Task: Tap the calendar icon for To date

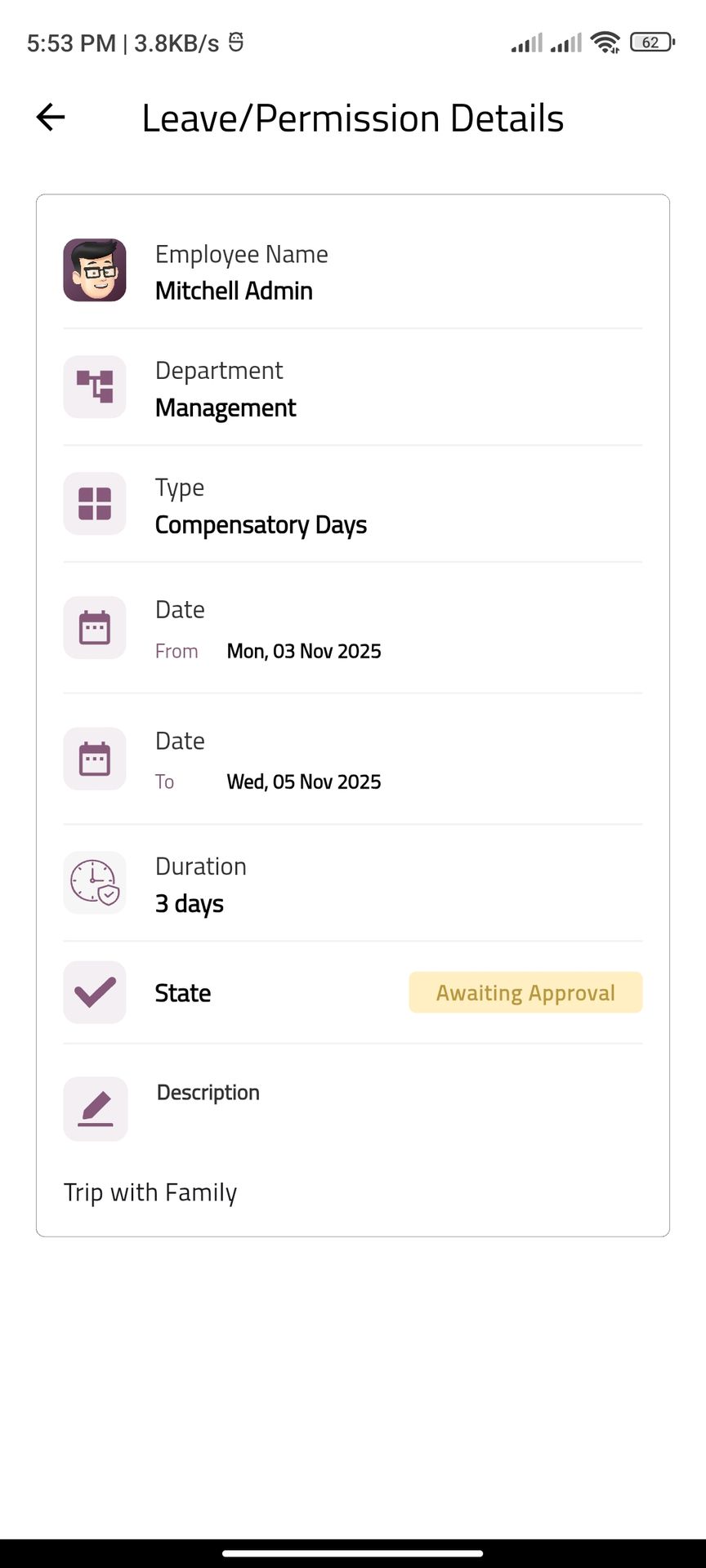Action: tap(95, 759)
